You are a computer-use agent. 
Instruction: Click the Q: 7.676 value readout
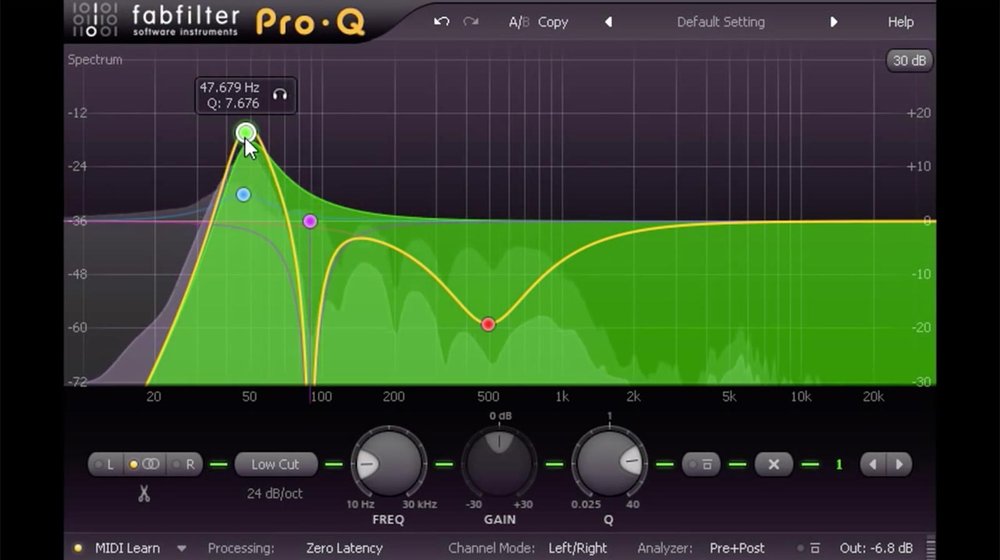(233, 103)
